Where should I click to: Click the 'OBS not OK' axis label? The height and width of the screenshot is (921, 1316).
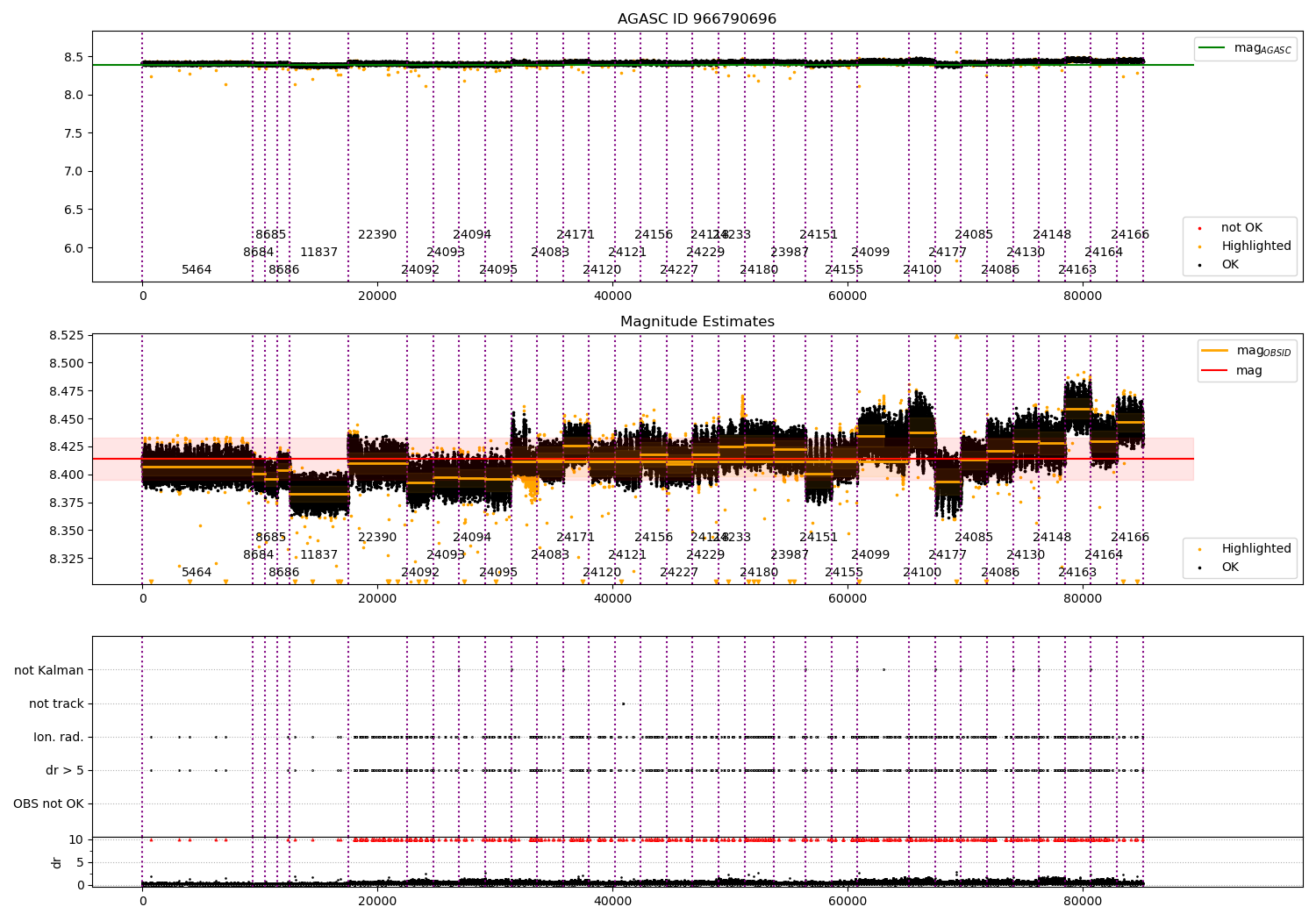[x=49, y=803]
